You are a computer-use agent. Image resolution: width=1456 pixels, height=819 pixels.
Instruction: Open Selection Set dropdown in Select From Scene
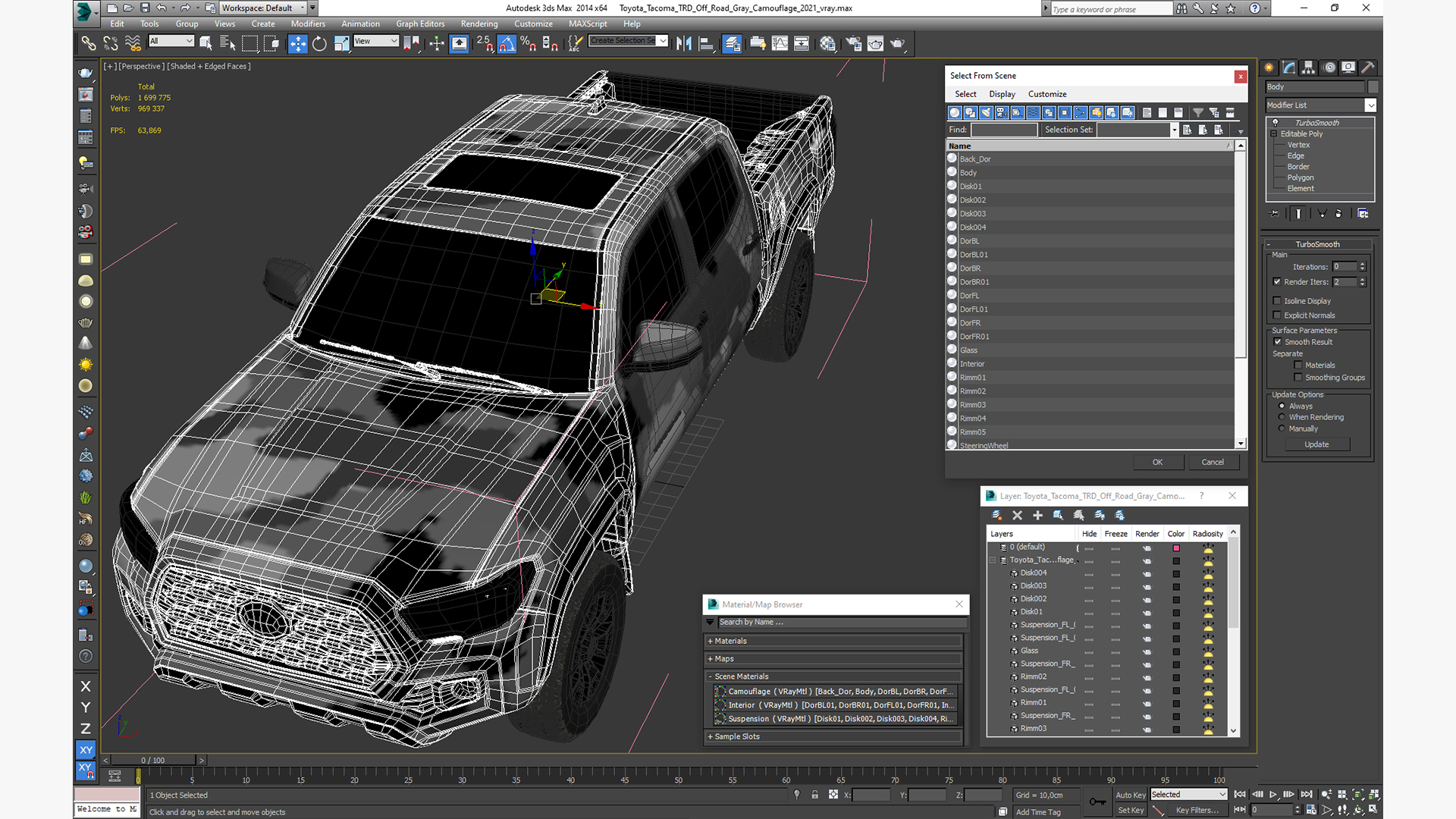(1174, 130)
